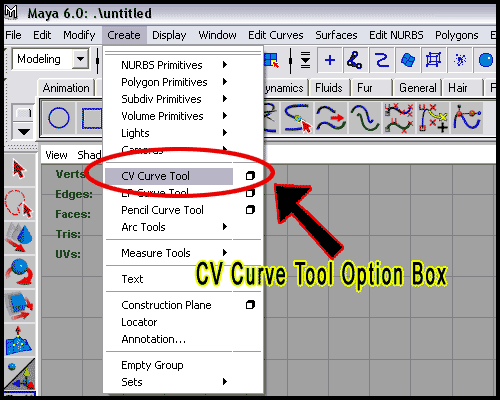This screenshot has width=500, height=400.
Task: Select the Rotate tool sphere icon
Action: point(19,272)
